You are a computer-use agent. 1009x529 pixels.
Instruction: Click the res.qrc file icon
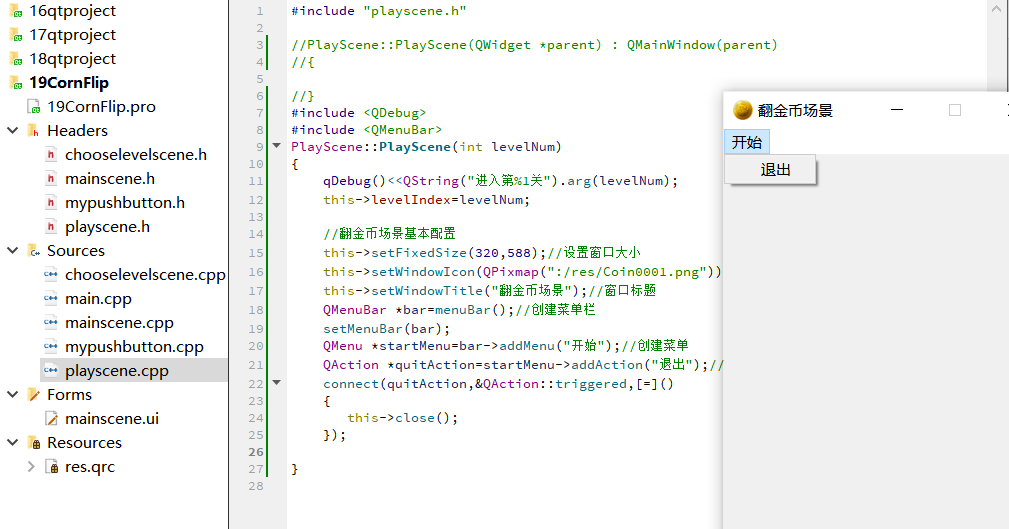point(51,467)
